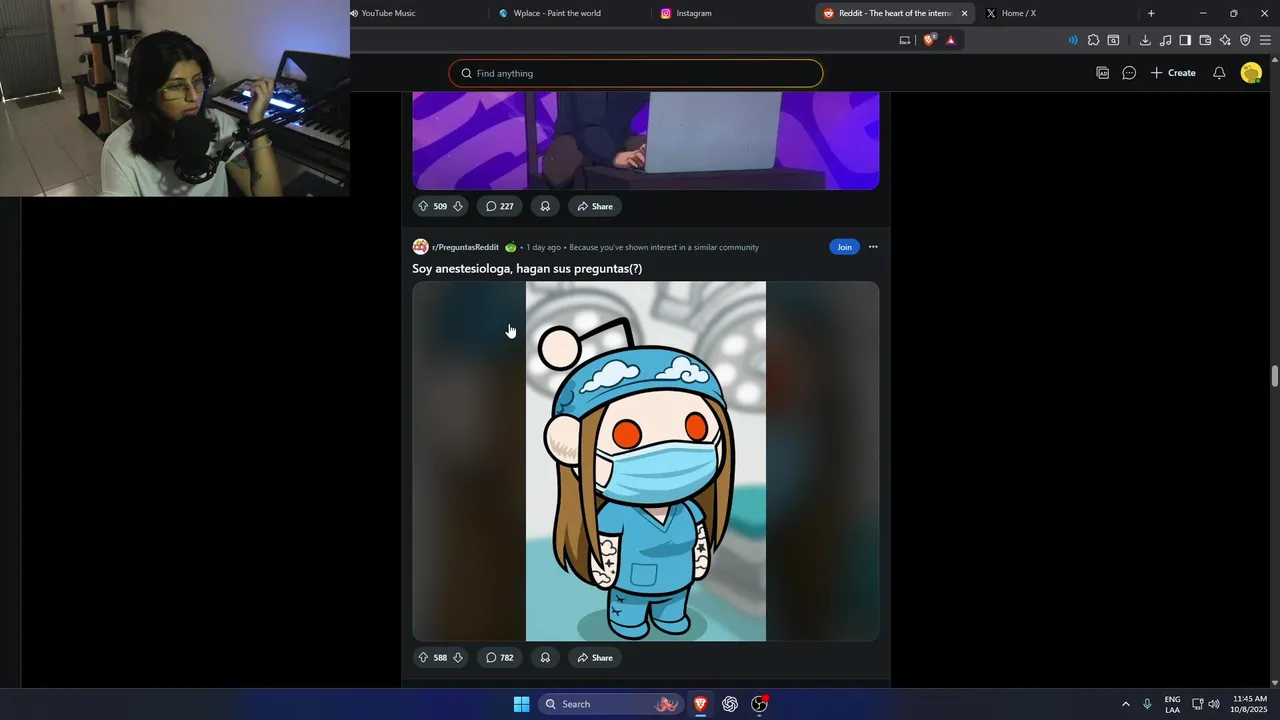Click the microphone tray icon
Viewport: 1280px width, 720px height.
click(1147, 704)
